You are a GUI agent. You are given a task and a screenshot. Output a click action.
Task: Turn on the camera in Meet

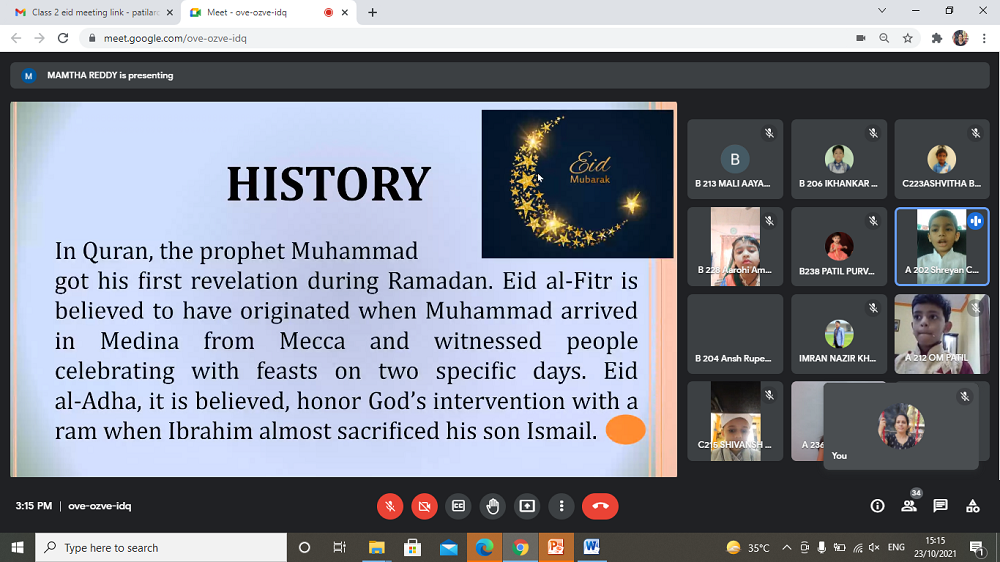(424, 506)
